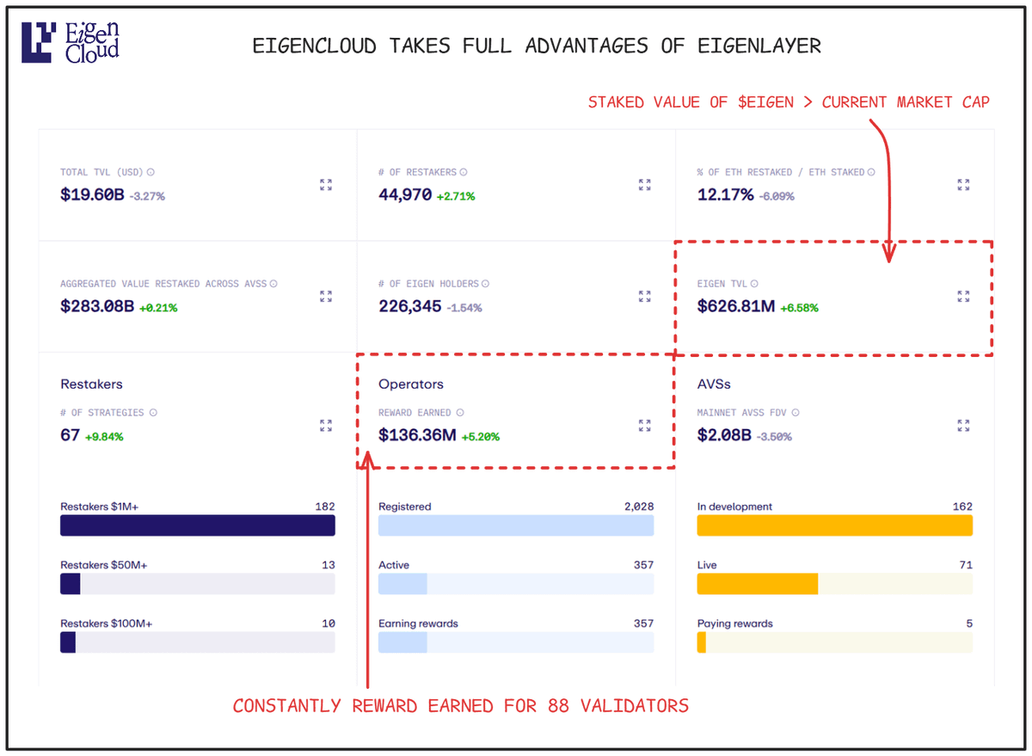This screenshot has width=1032, height=756.
Task: Click the Restakers $100M+ bar
Action: [197, 643]
